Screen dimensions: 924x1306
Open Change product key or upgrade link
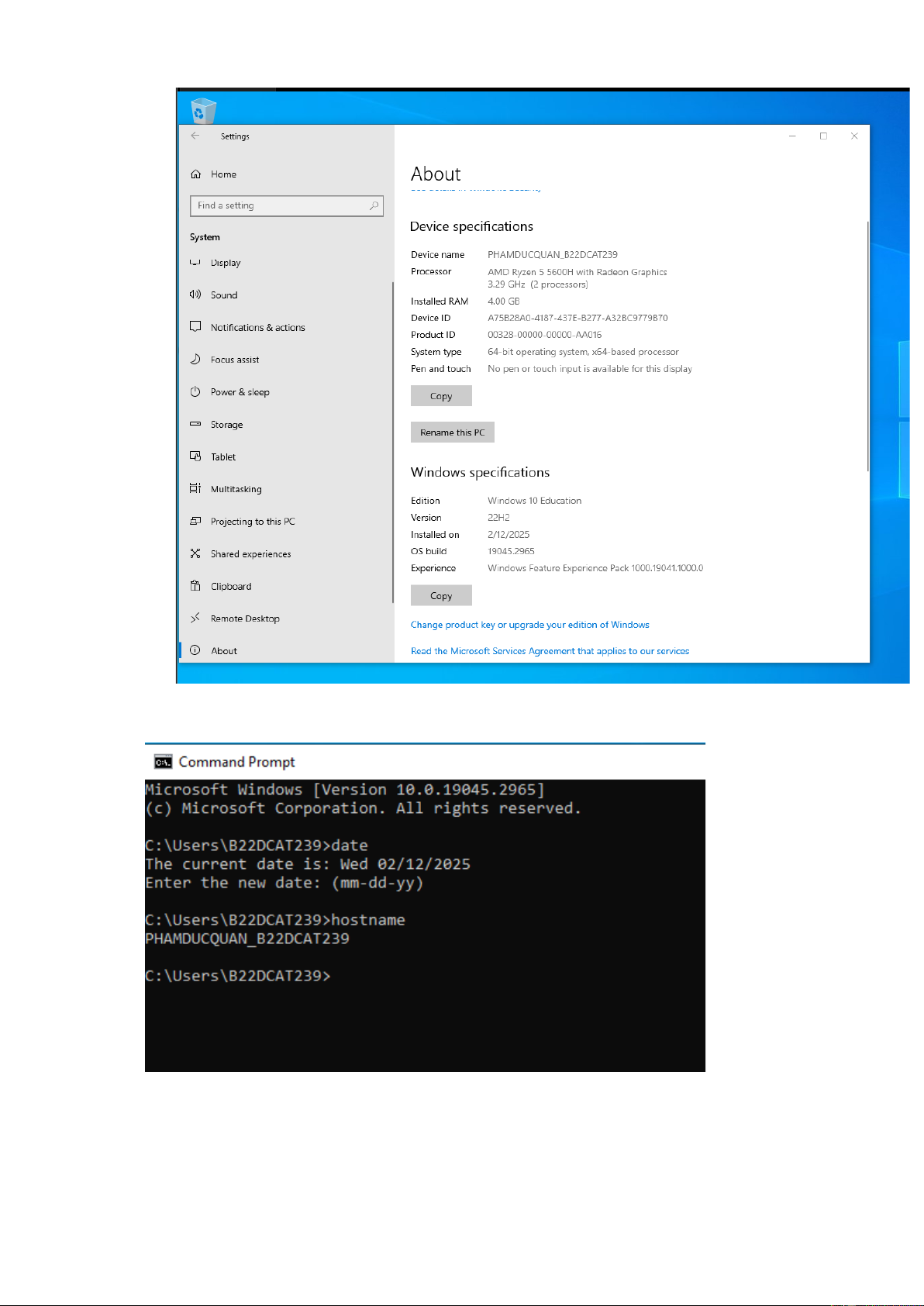pos(529,625)
